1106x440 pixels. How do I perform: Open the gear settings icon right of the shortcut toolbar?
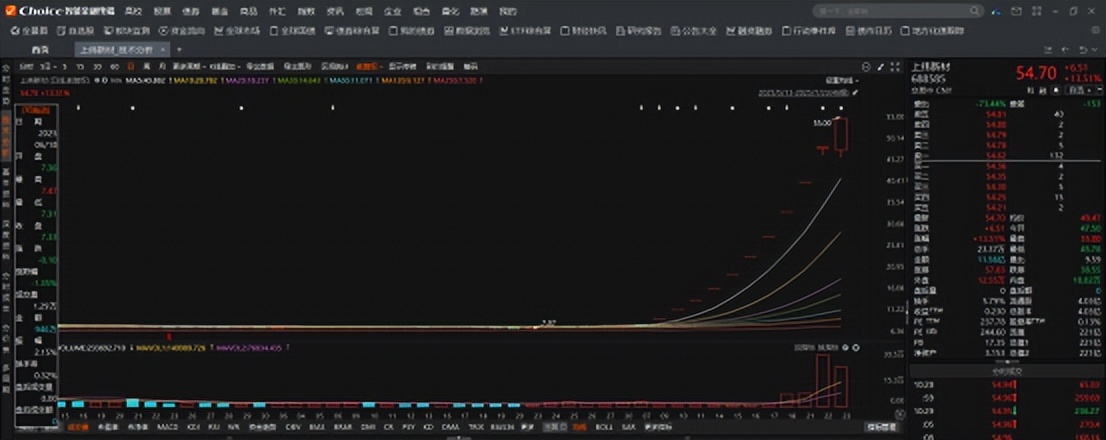tap(1097, 31)
